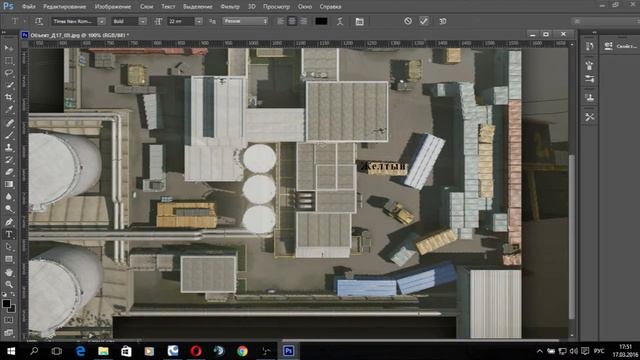Open the background color picker
This screenshot has height=360, width=640.
click(12, 309)
